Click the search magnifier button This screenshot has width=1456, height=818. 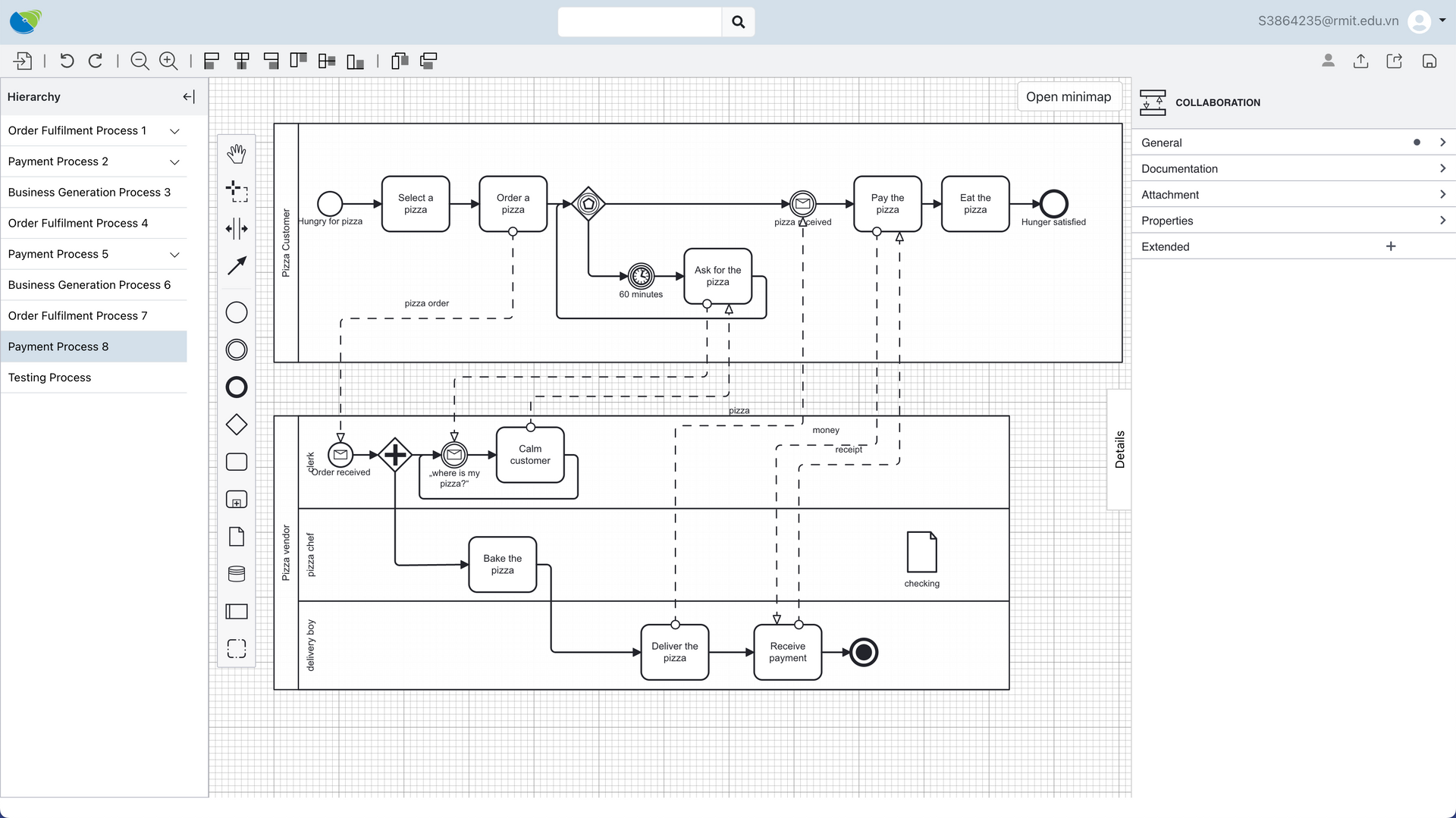pos(738,22)
